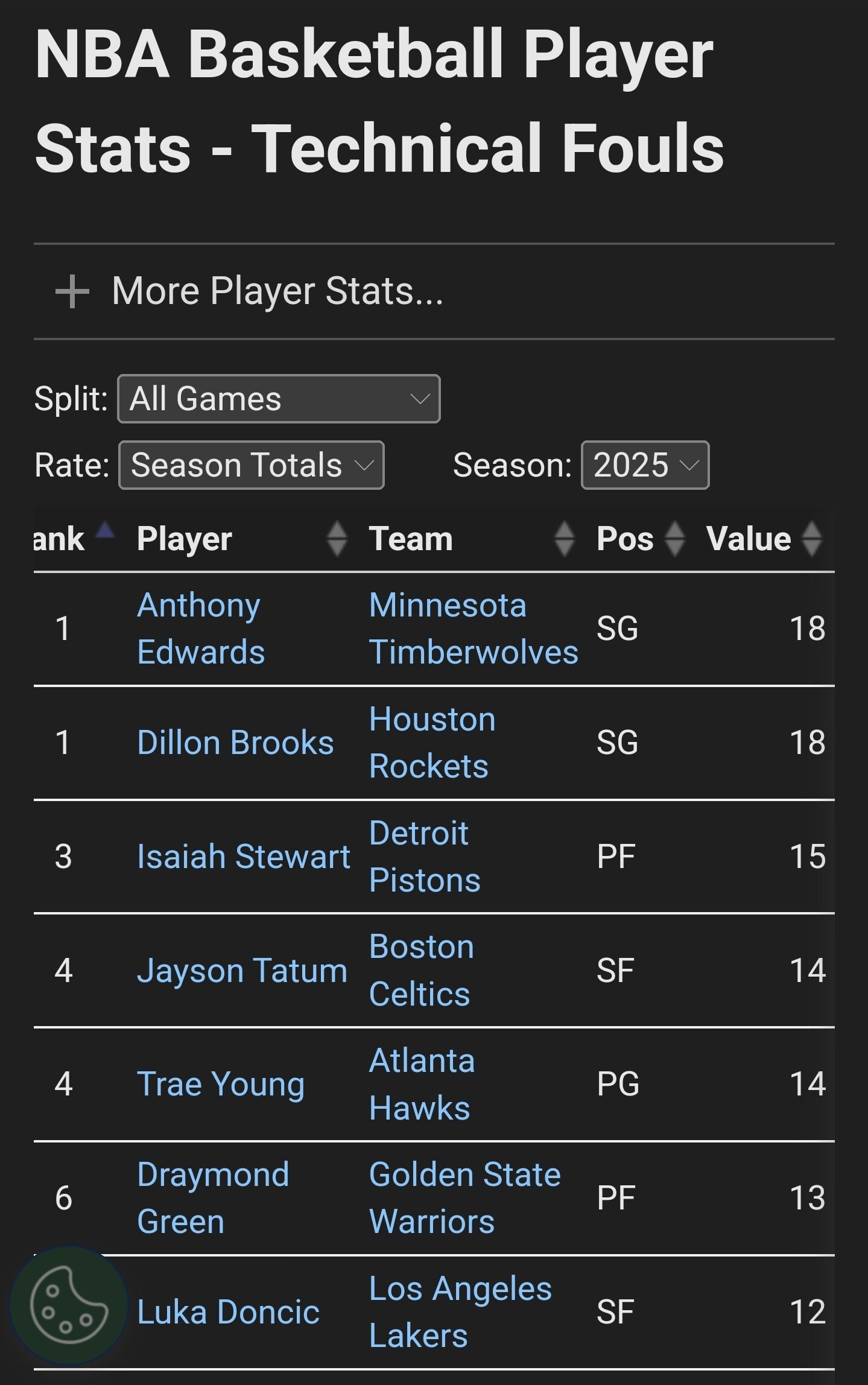Click the plus icon beside More Player Stats
The width and height of the screenshot is (868, 1385).
coord(72,291)
